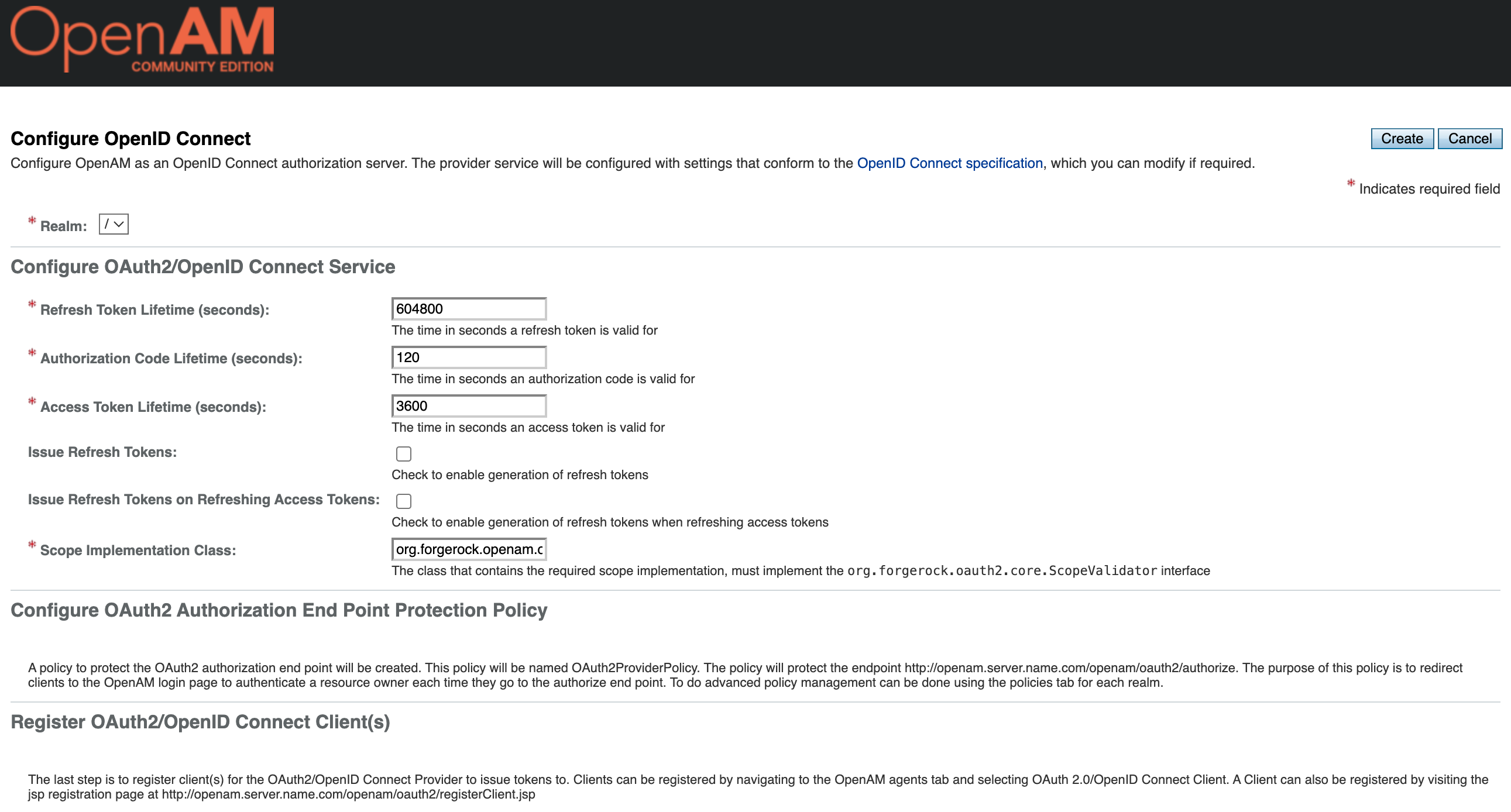Click the Configure OpenID Connect page title
The image size is (1511, 812).
pyautogui.click(x=131, y=139)
